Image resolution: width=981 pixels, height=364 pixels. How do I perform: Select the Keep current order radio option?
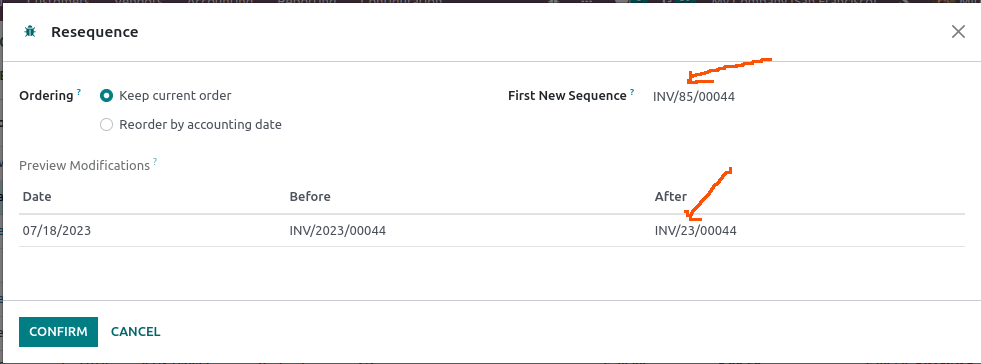pyautogui.click(x=107, y=96)
